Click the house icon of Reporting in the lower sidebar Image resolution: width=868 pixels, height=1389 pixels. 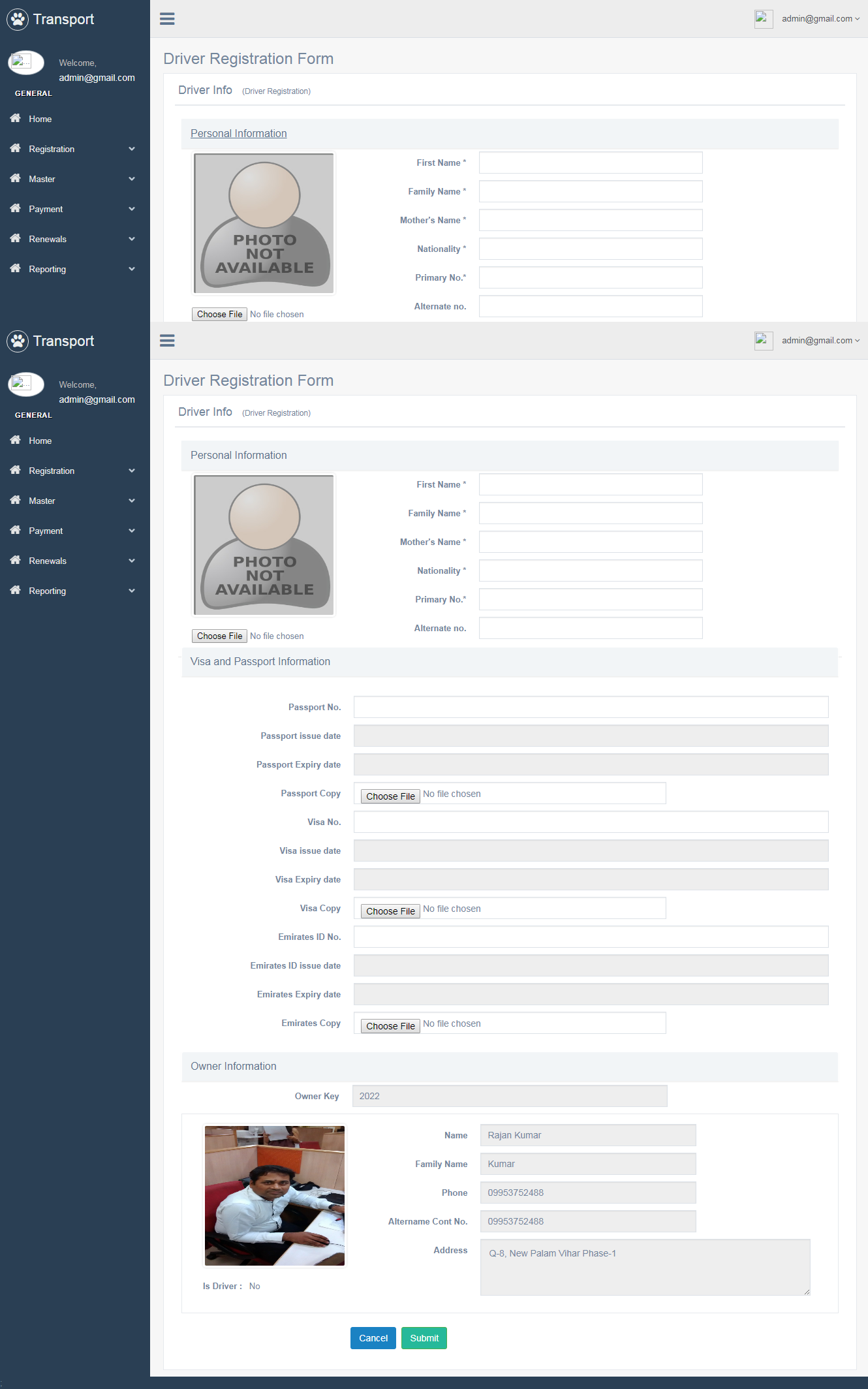click(x=16, y=590)
